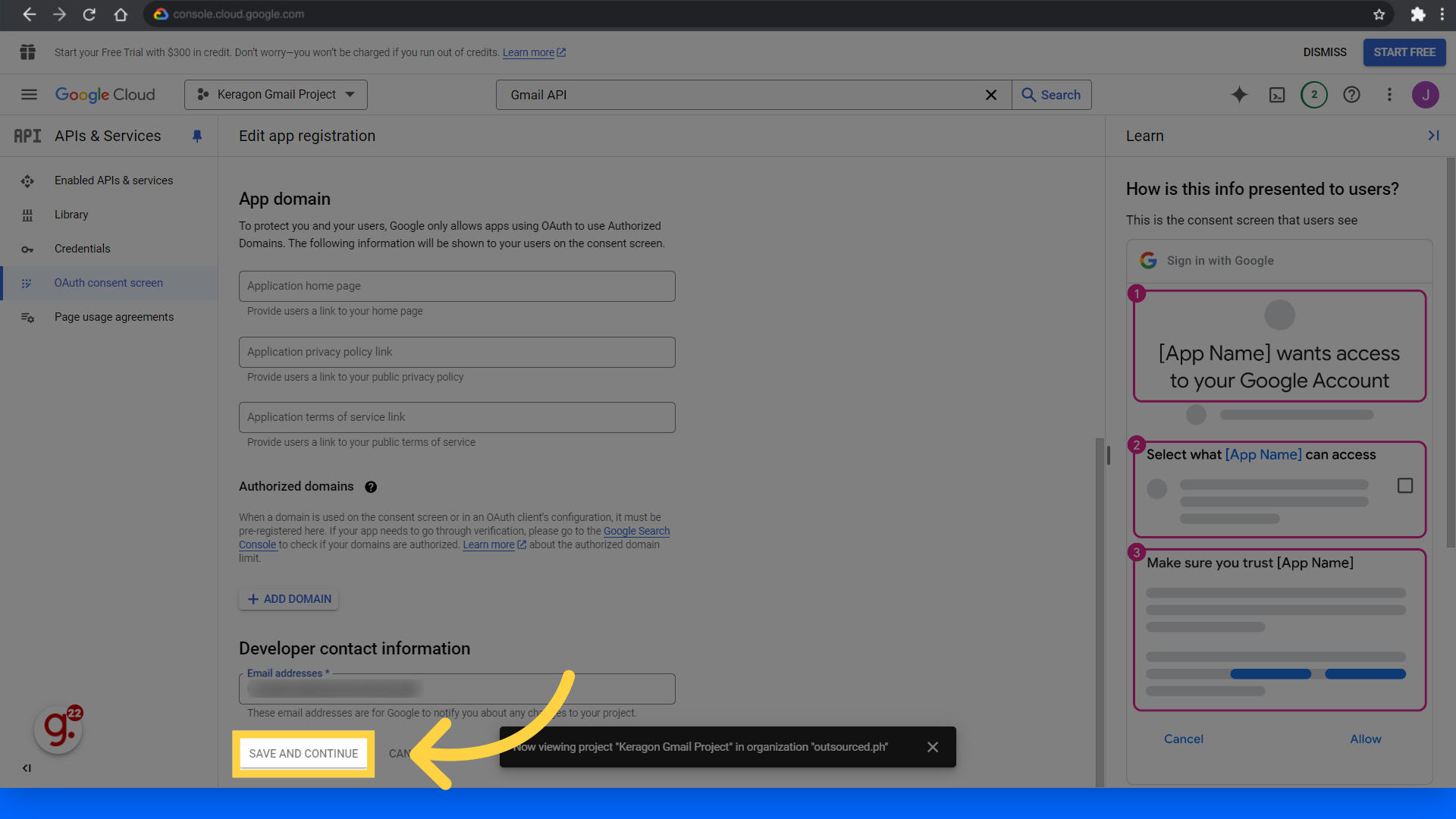The width and height of the screenshot is (1456, 819).
Task: Open the Grammarly floating widget
Action: click(58, 729)
